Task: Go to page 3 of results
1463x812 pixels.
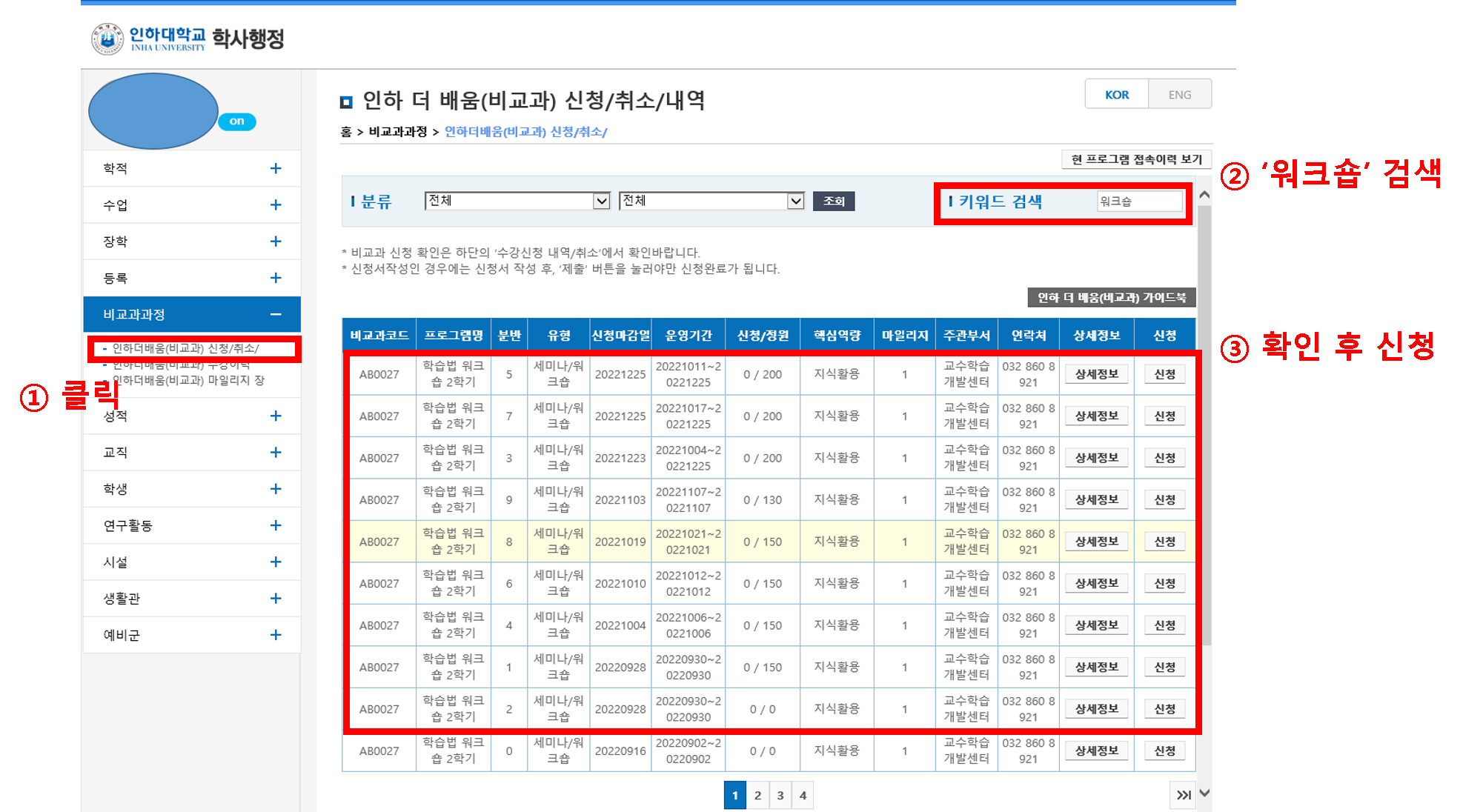Action: 780,796
